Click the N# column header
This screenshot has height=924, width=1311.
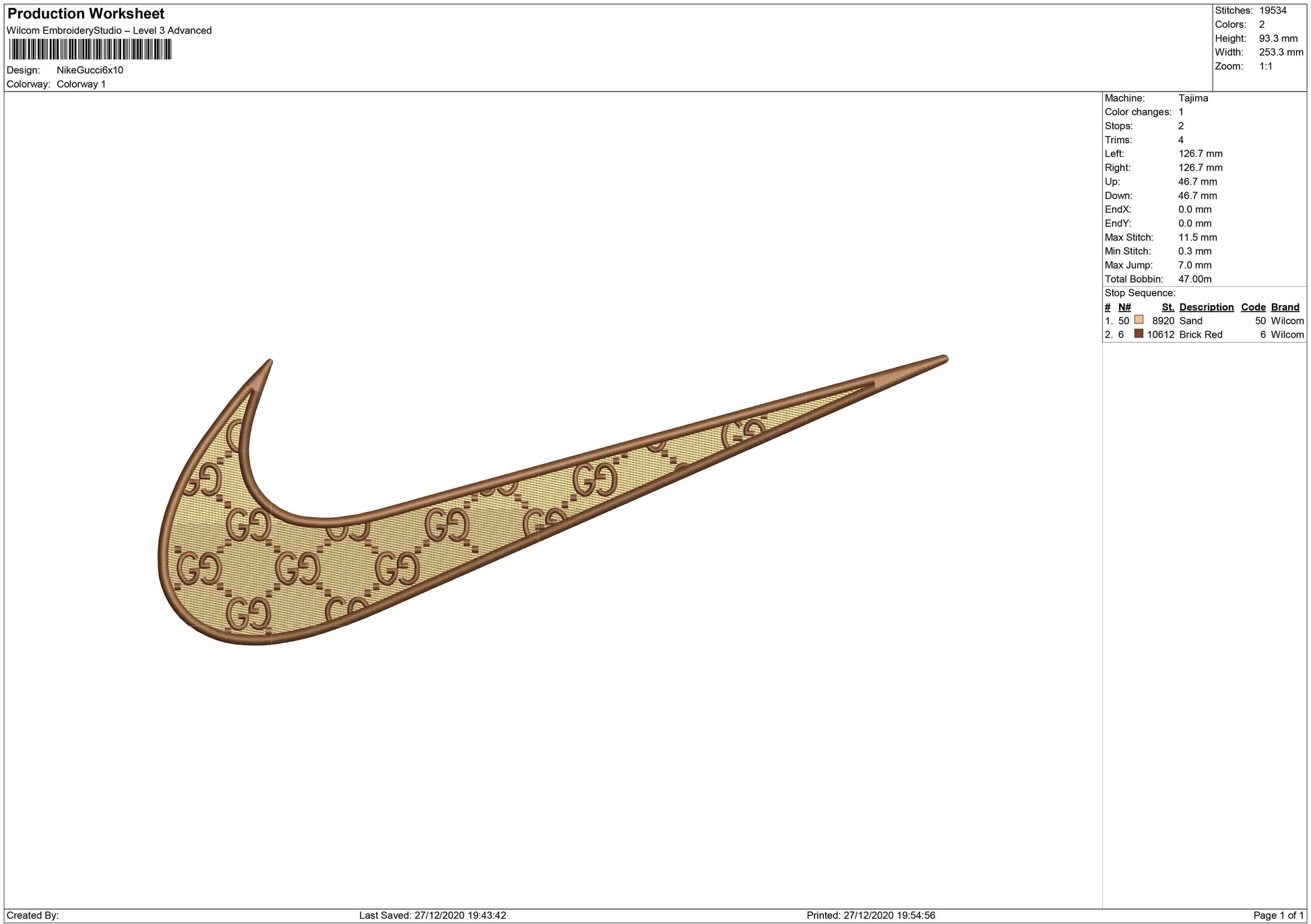pos(1124,307)
